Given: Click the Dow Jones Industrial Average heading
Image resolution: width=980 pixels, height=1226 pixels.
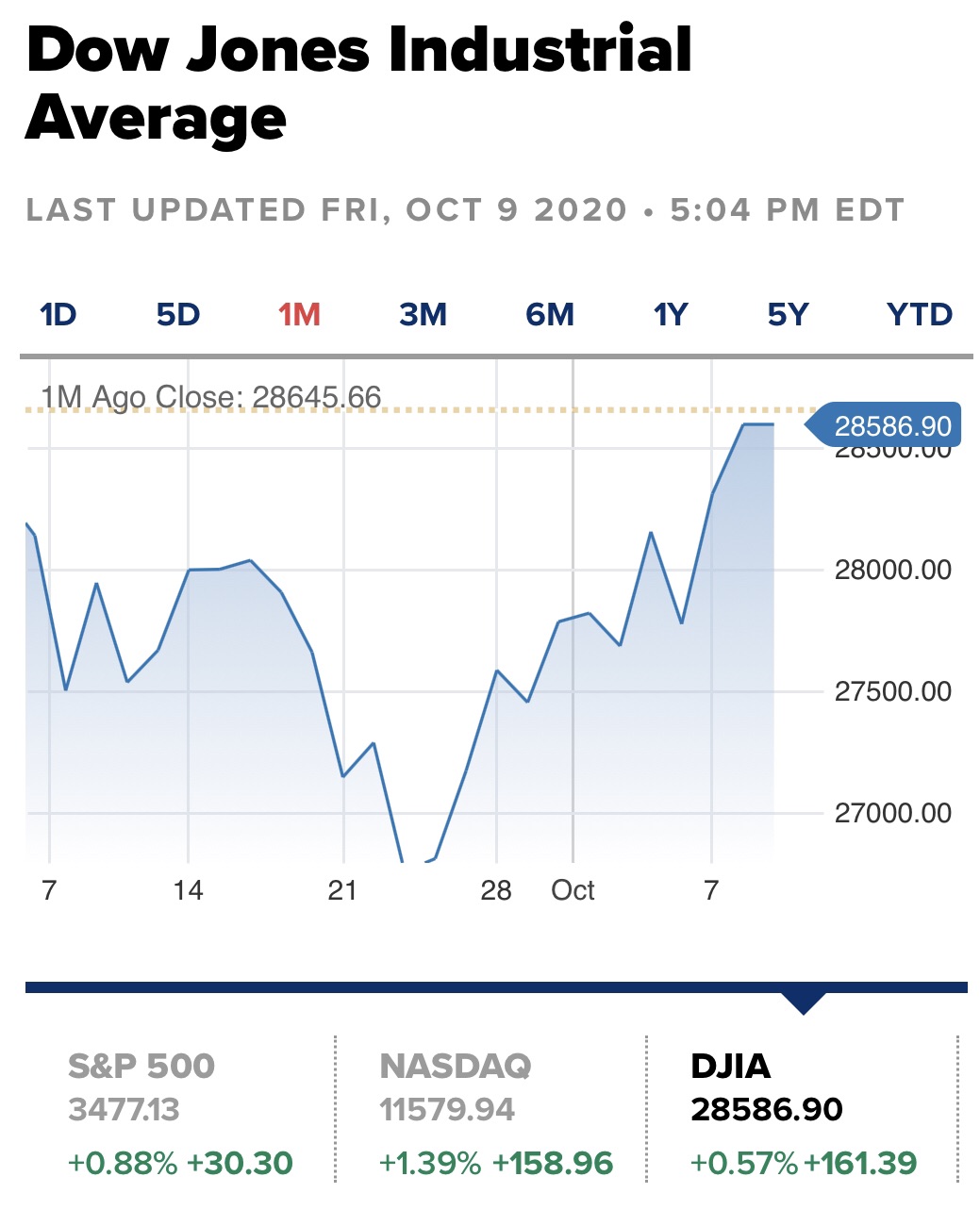Looking at the screenshot, I should (359, 83).
